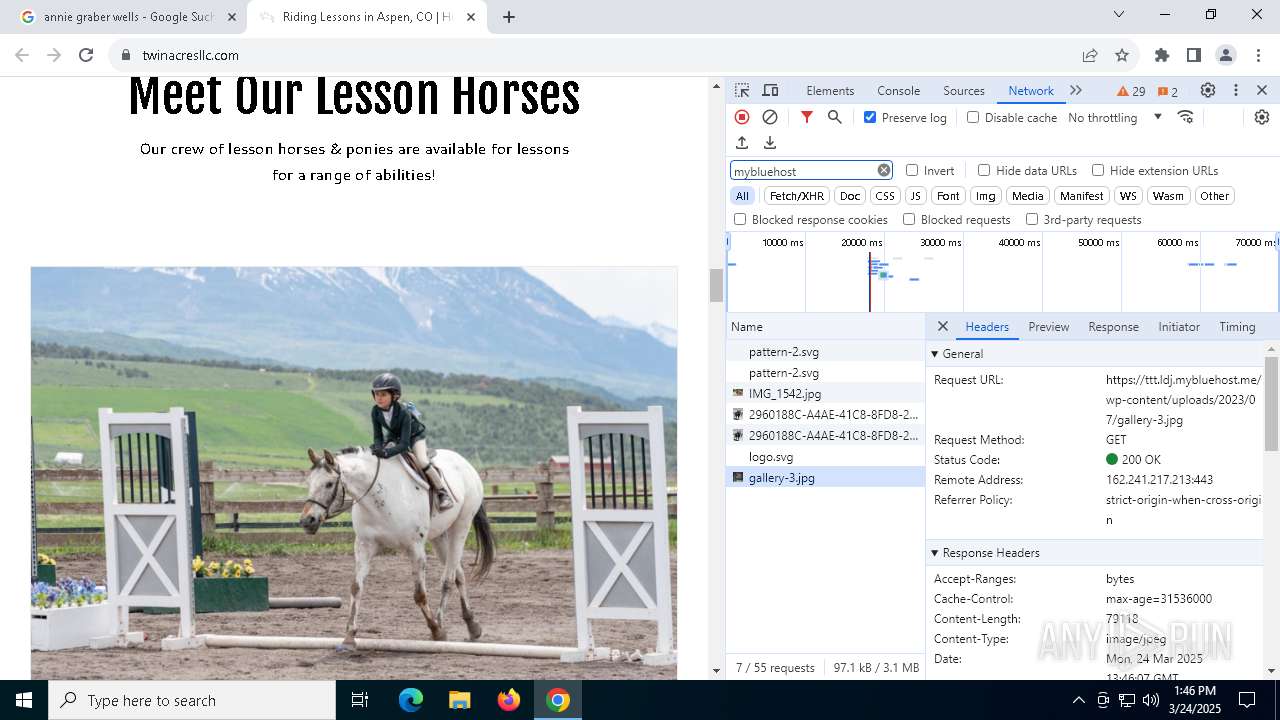
Task: Select the inspect element picker icon
Action: coord(742,90)
